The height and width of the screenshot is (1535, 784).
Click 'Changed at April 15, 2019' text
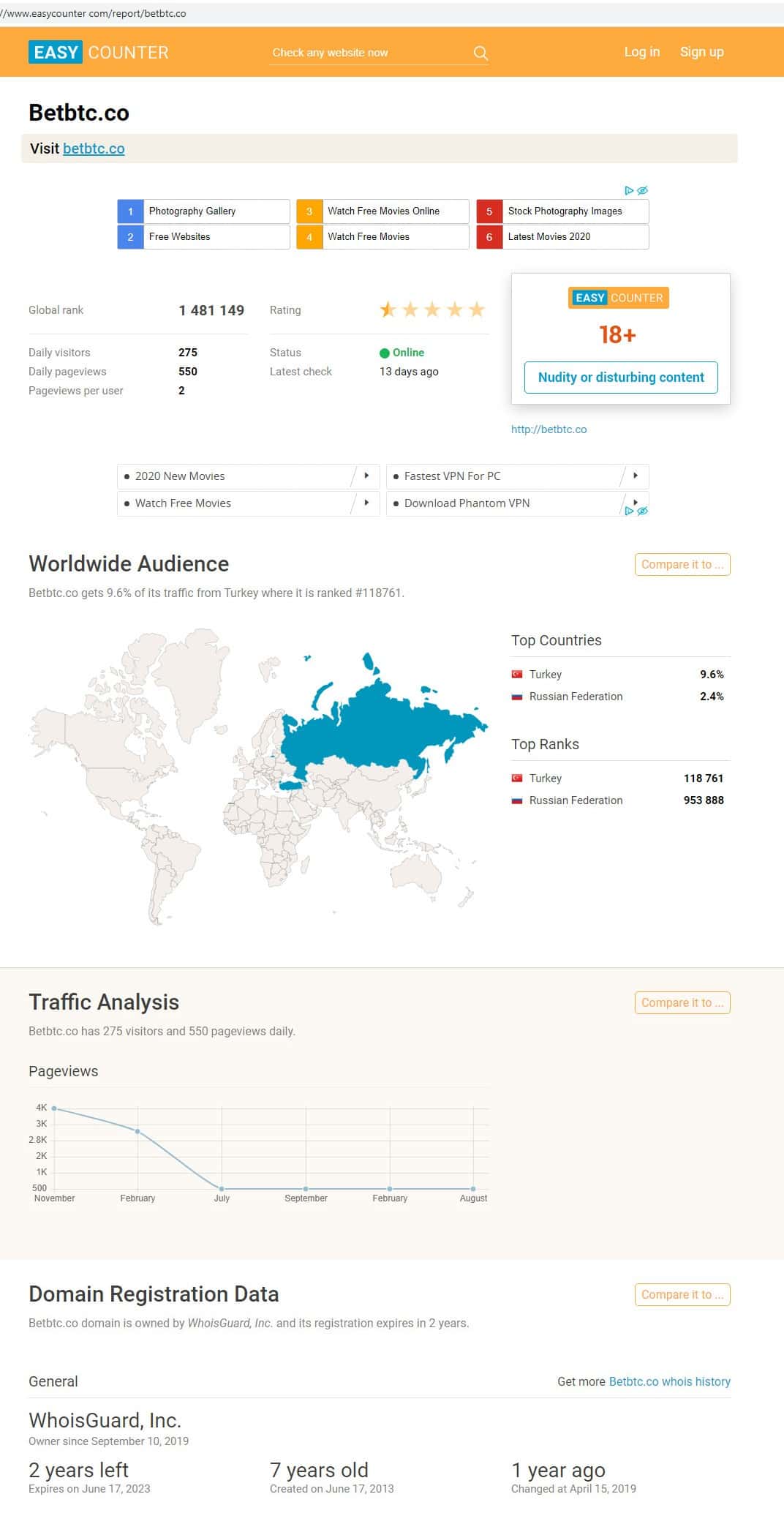tap(573, 1489)
